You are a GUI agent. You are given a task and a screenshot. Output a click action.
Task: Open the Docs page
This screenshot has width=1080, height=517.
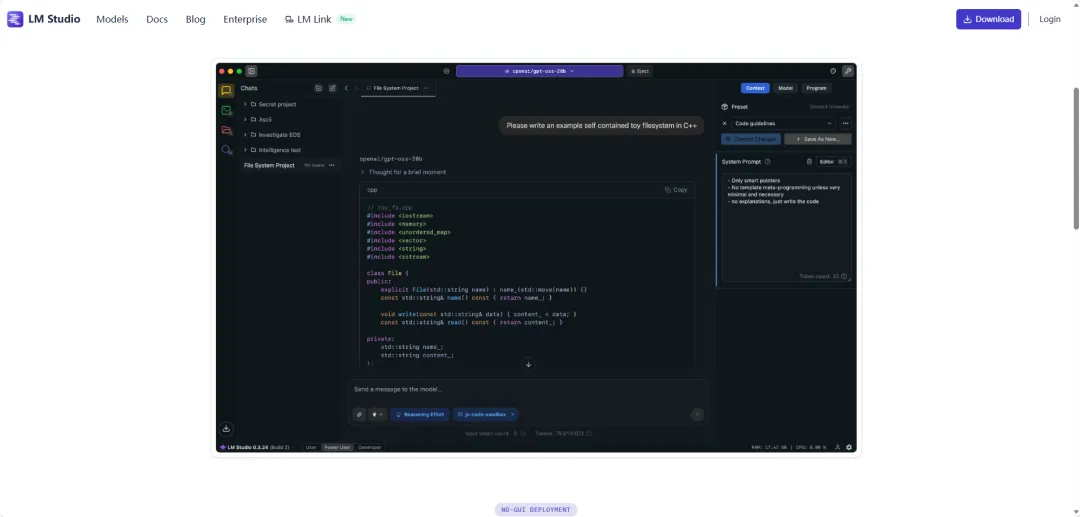(x=157, y=19)
